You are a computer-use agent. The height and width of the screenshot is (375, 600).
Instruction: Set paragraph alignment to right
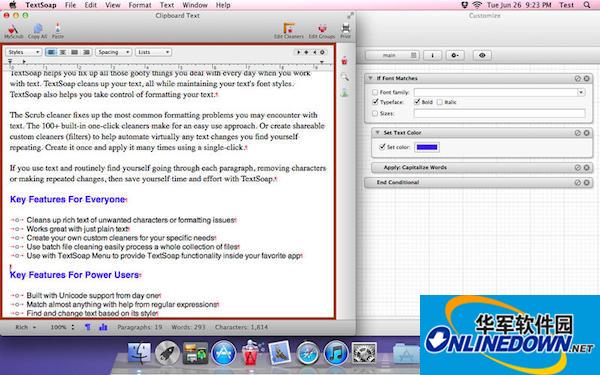[86, 52]
